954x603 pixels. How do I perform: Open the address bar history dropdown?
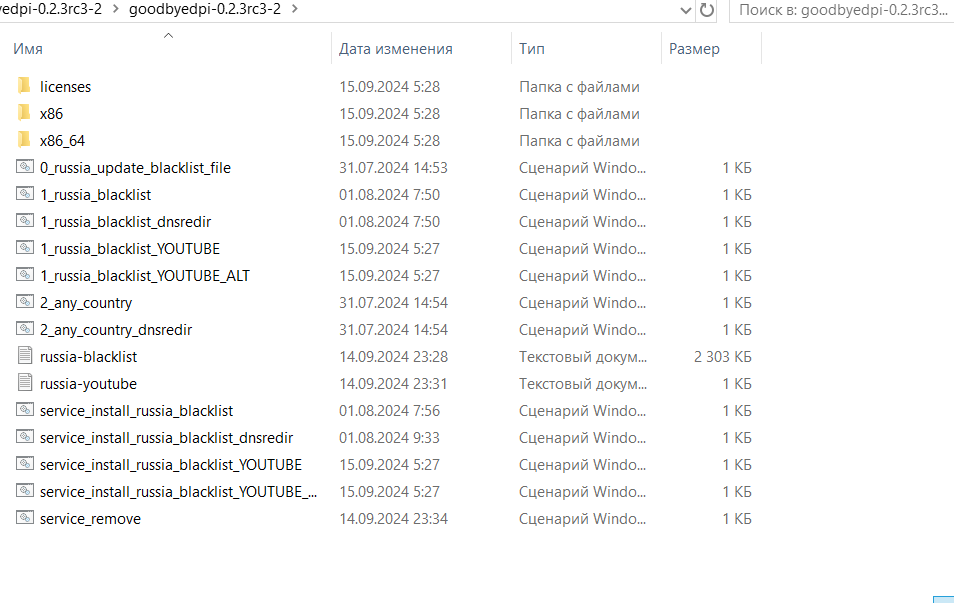pos(686,10)
